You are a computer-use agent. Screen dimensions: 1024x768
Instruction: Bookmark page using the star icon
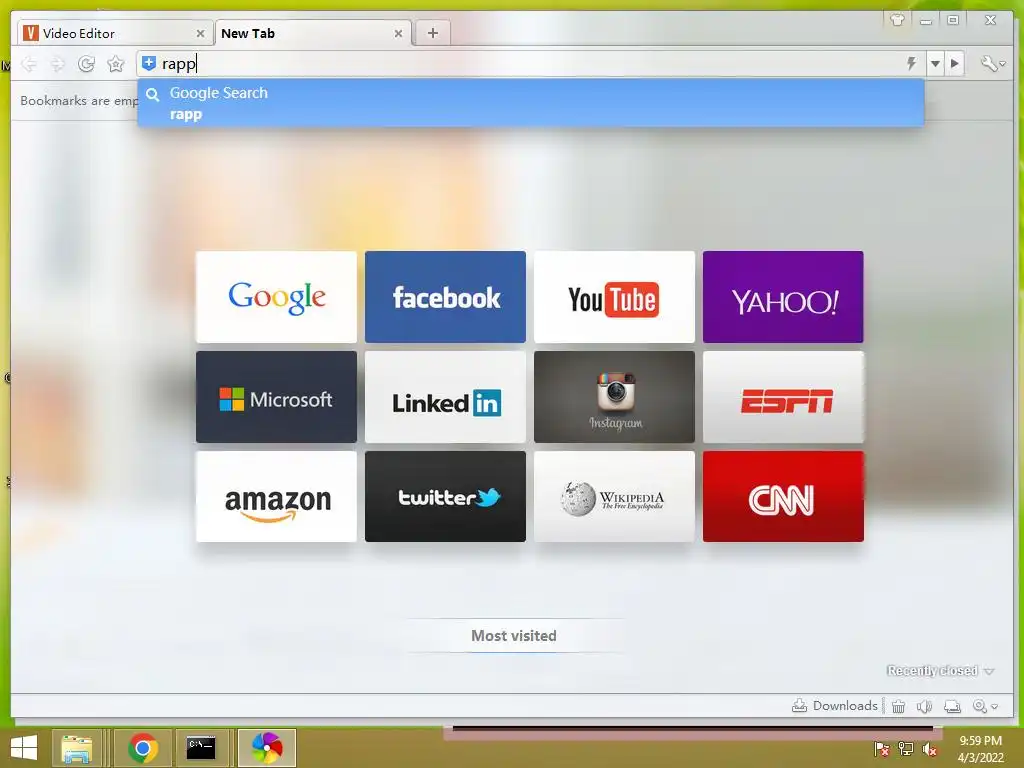coord(116,63)
